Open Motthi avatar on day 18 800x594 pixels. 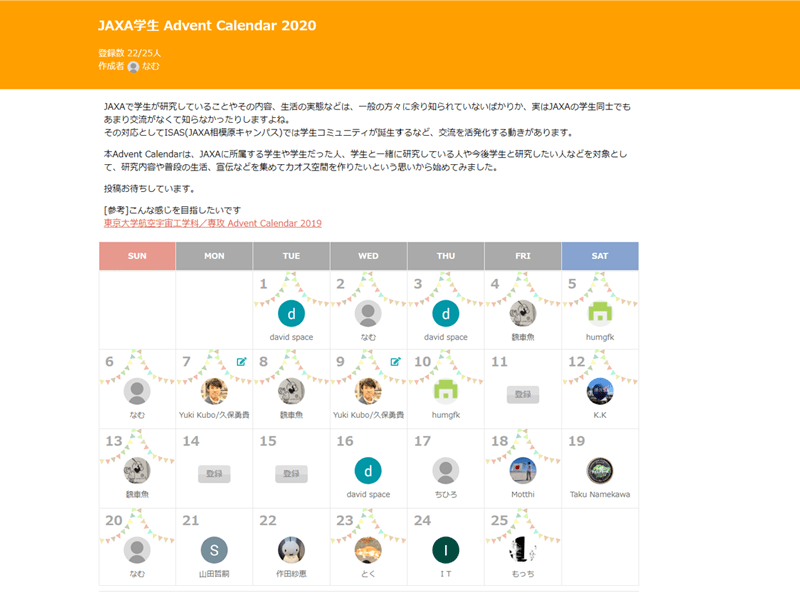523,471
